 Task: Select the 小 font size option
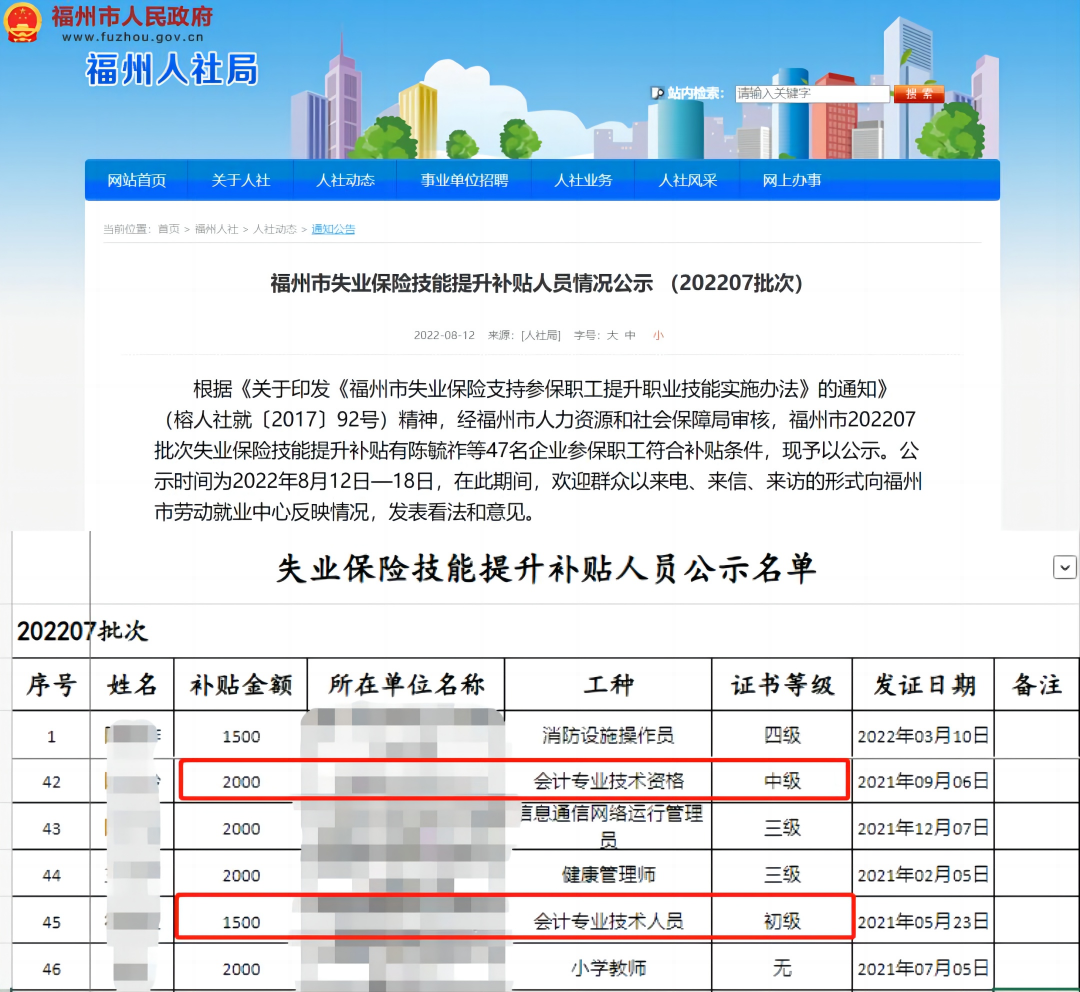[658, 335]
